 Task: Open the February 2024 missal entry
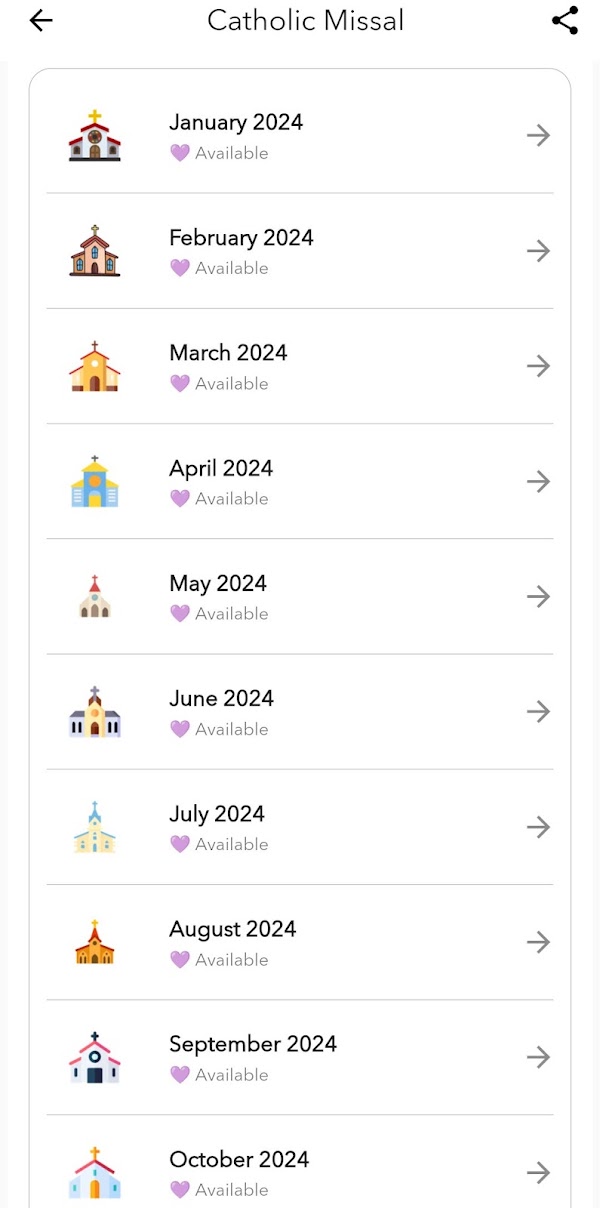click(300, 251)
